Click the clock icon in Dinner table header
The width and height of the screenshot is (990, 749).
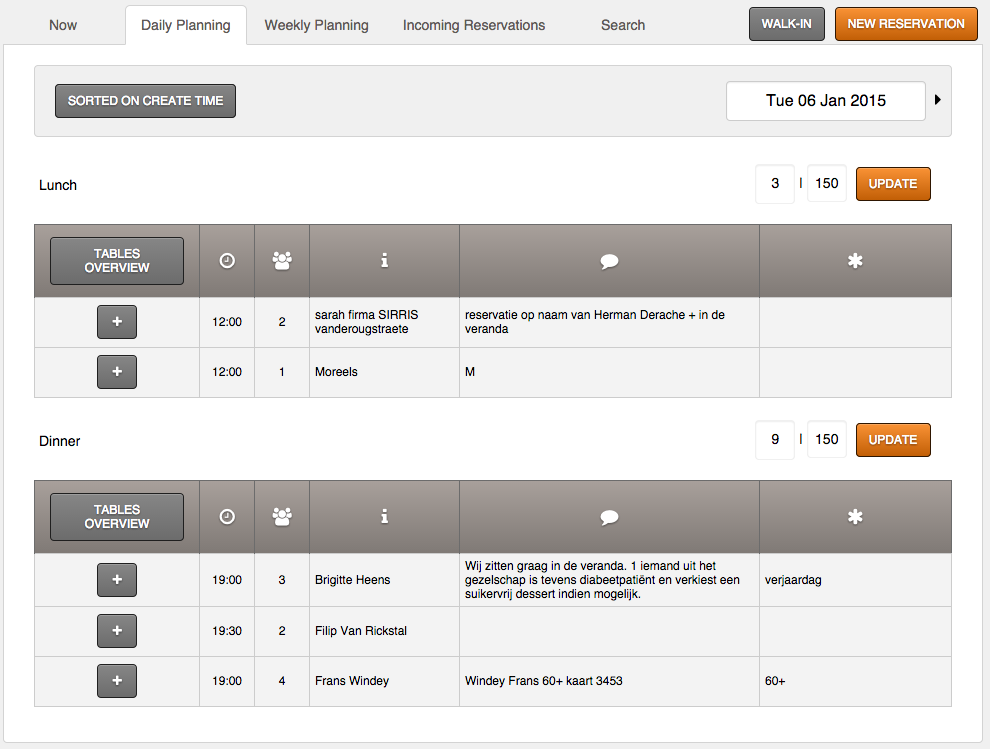coord(227,517)
